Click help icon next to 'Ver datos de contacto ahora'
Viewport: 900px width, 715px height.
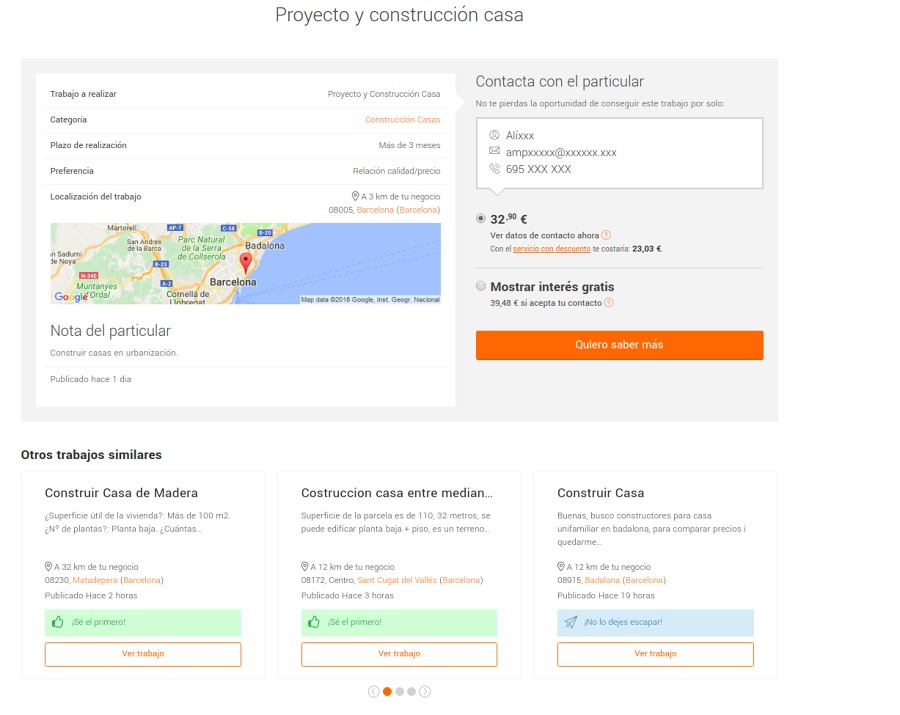[606, 235]
